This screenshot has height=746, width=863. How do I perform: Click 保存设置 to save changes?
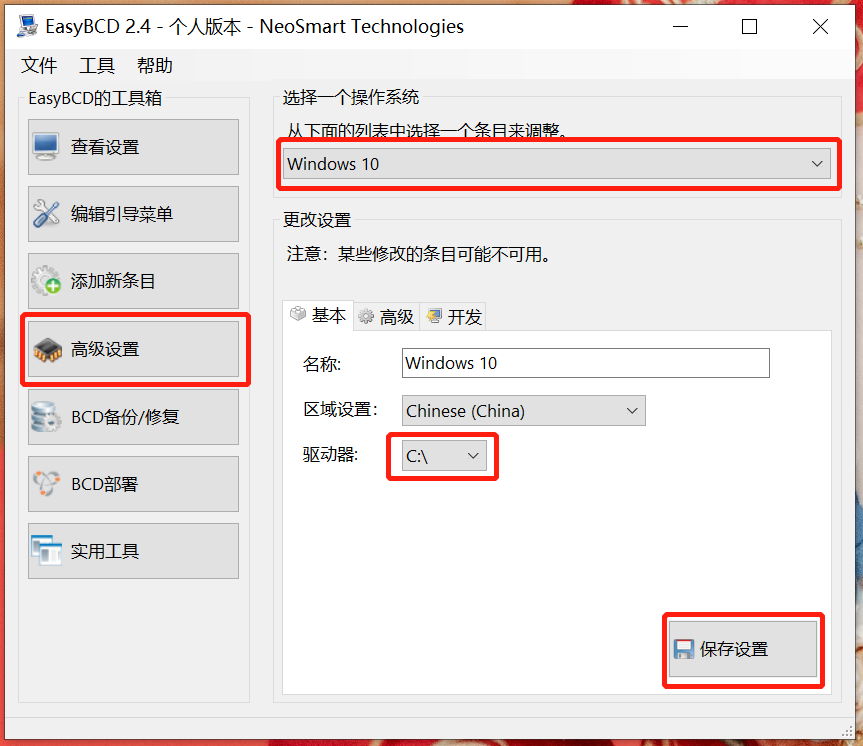[x=742, y=649]
